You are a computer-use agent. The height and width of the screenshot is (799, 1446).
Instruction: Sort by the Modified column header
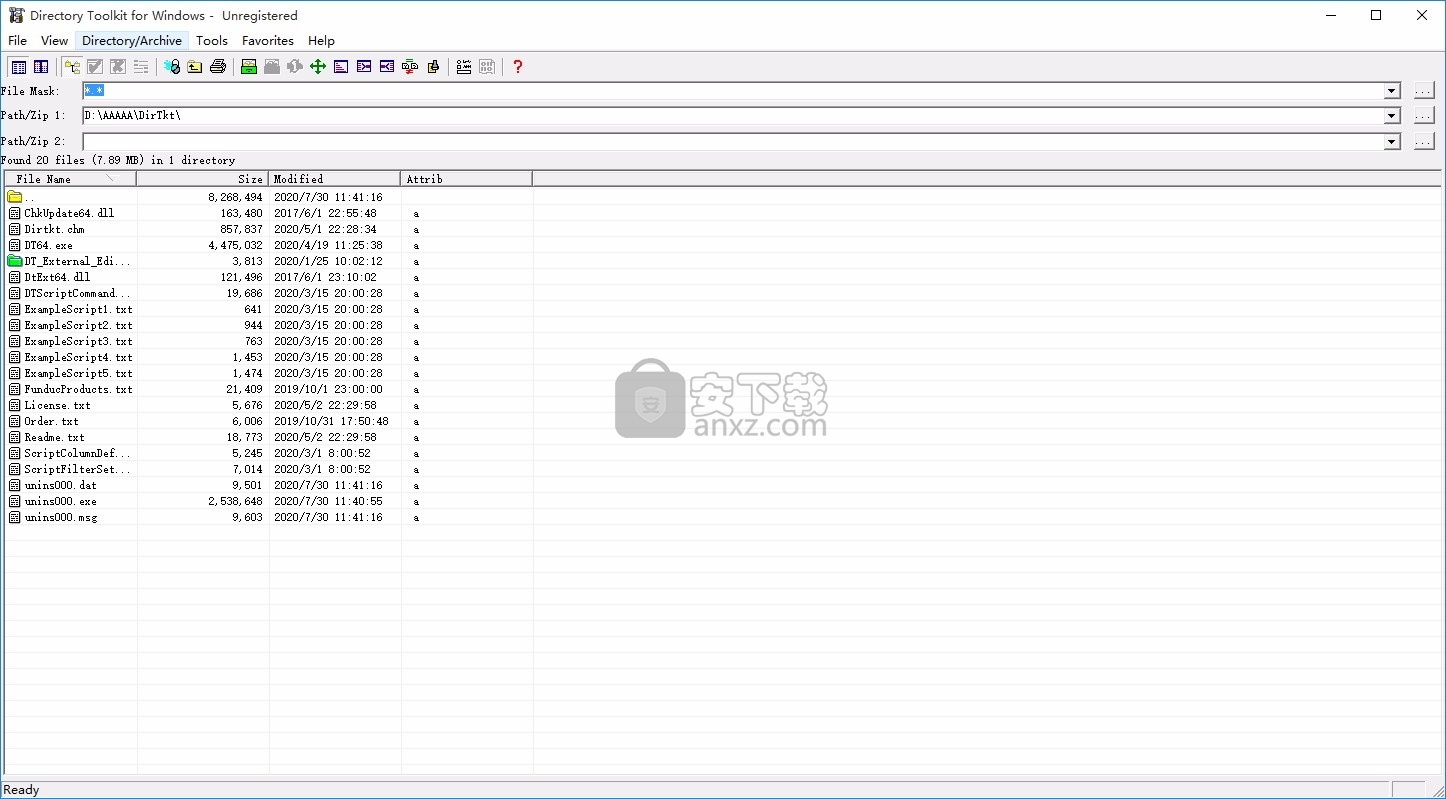click(335, 179)
